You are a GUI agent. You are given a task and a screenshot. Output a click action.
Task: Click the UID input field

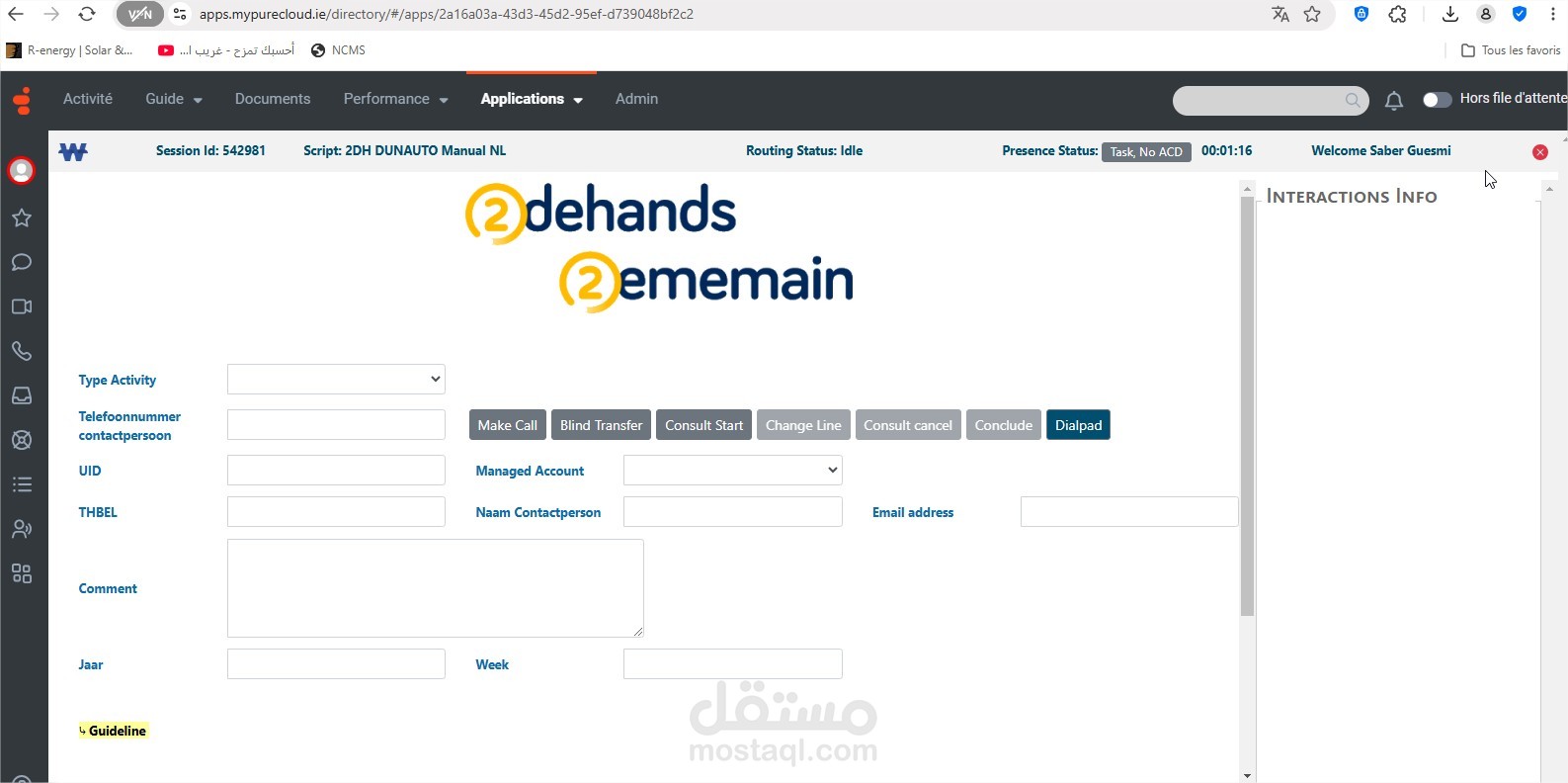(x=336, y=471)
